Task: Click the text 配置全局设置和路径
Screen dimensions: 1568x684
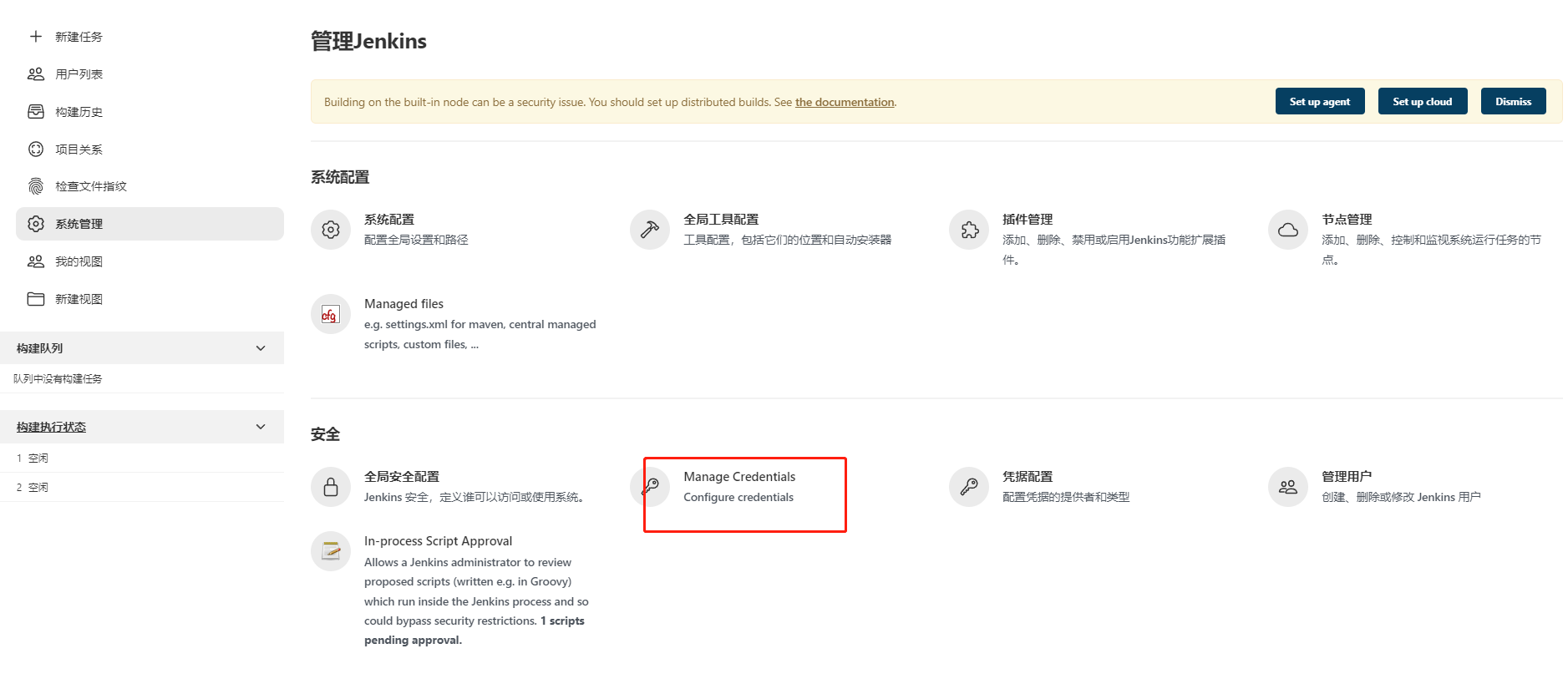Action: pos(416,240)
